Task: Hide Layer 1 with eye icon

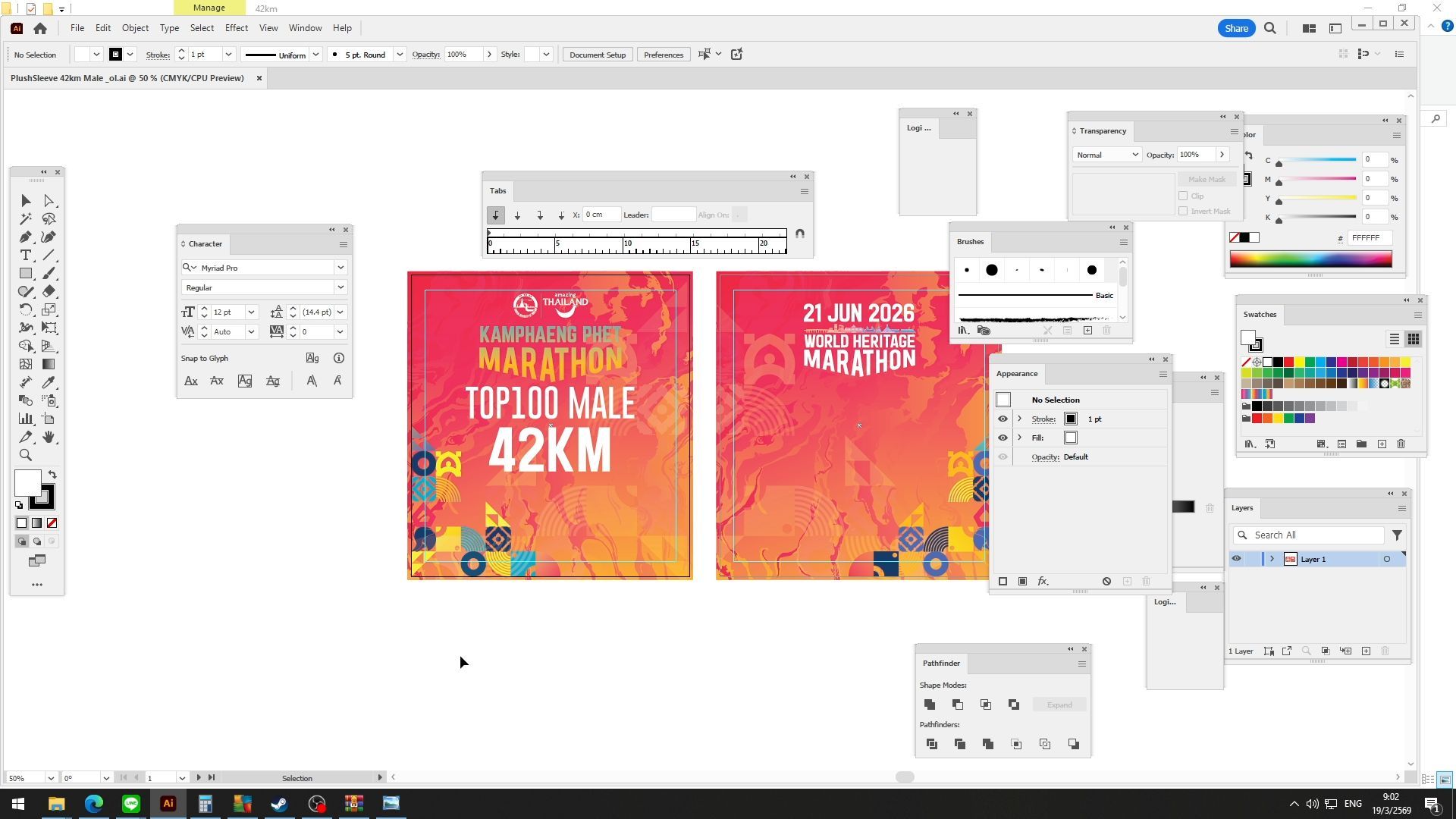Action: (x=1236, y=560)
